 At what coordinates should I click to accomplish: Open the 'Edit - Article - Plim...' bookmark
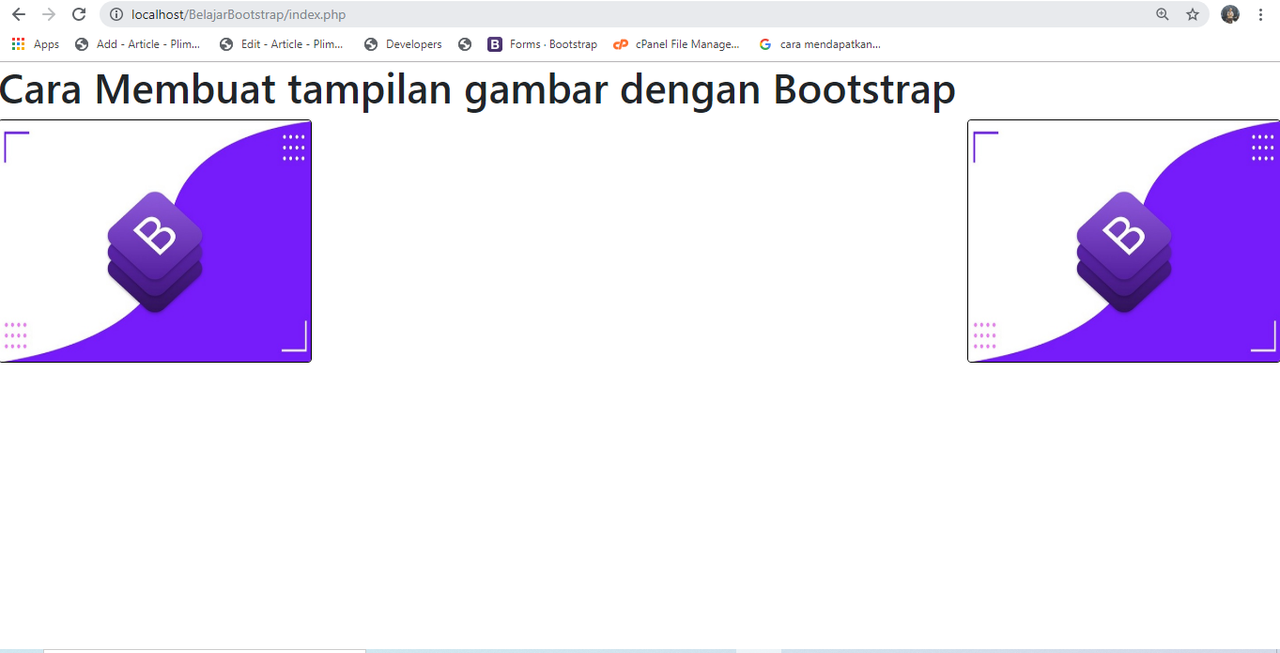click(x=281, y=44)
